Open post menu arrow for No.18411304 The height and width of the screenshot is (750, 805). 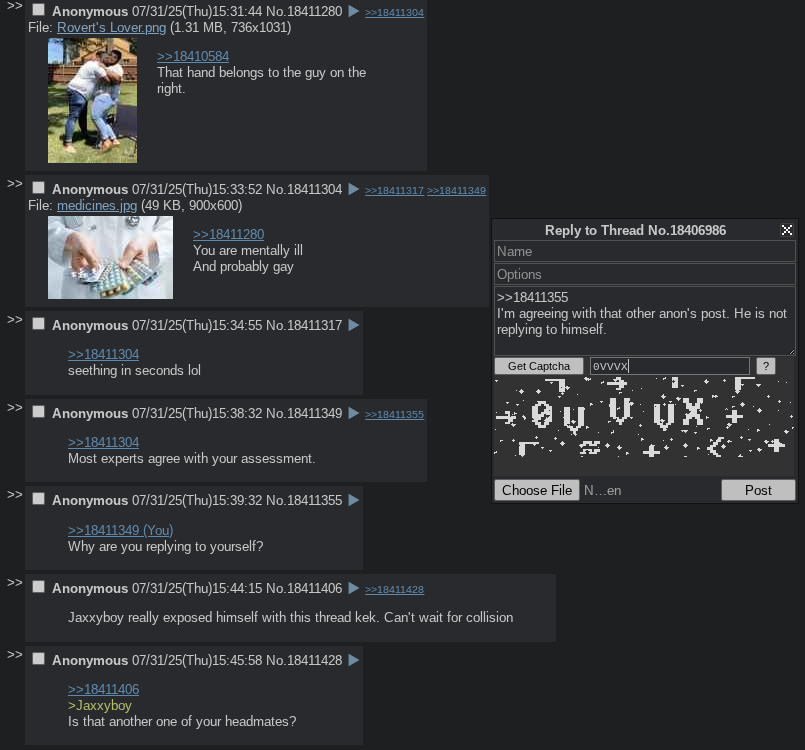click(x=354, y=189)
